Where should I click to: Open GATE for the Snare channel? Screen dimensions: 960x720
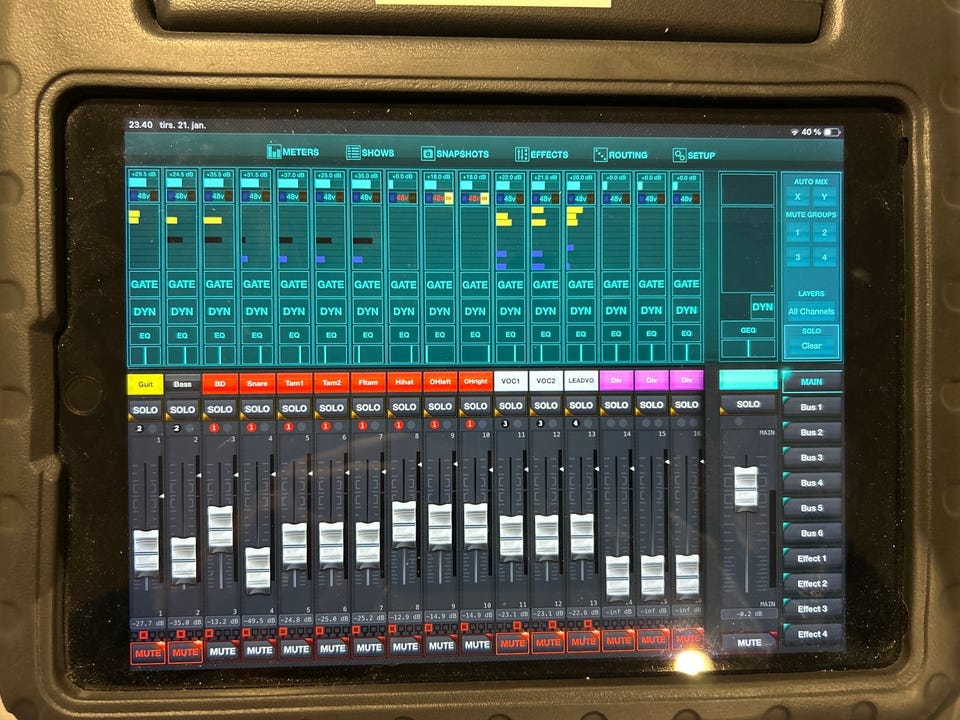(x=257, y=284)
